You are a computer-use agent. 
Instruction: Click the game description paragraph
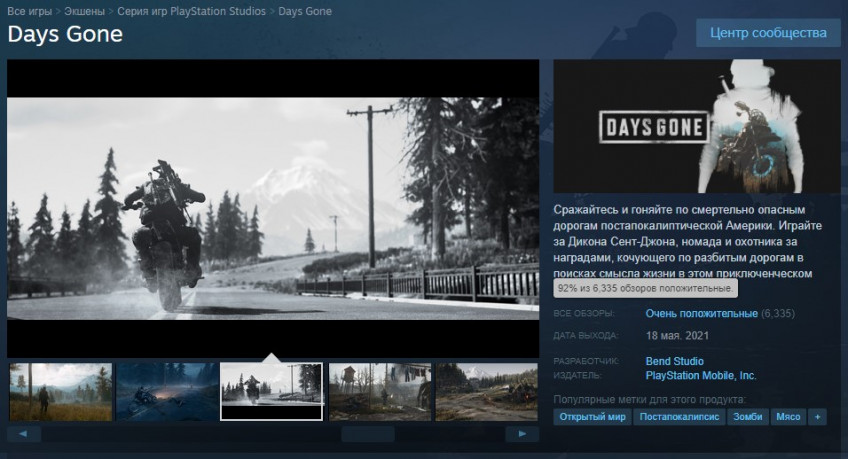(x=688, y=241)
